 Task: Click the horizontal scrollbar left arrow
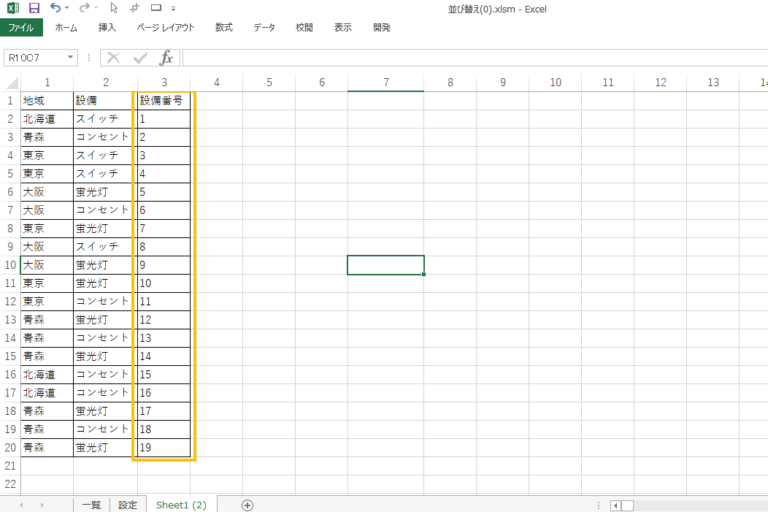[x=616, y=505]
